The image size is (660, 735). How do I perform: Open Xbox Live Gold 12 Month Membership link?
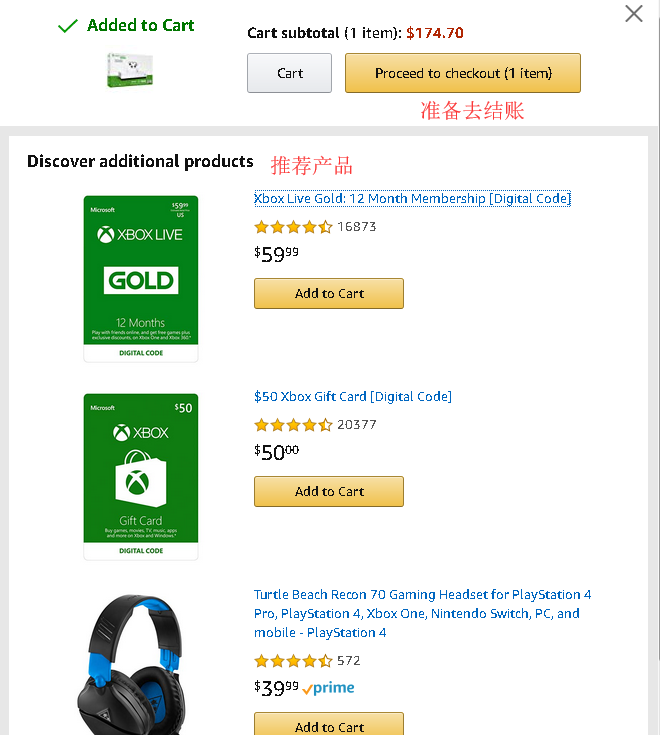pyautogui.click(x=412, y=199)
